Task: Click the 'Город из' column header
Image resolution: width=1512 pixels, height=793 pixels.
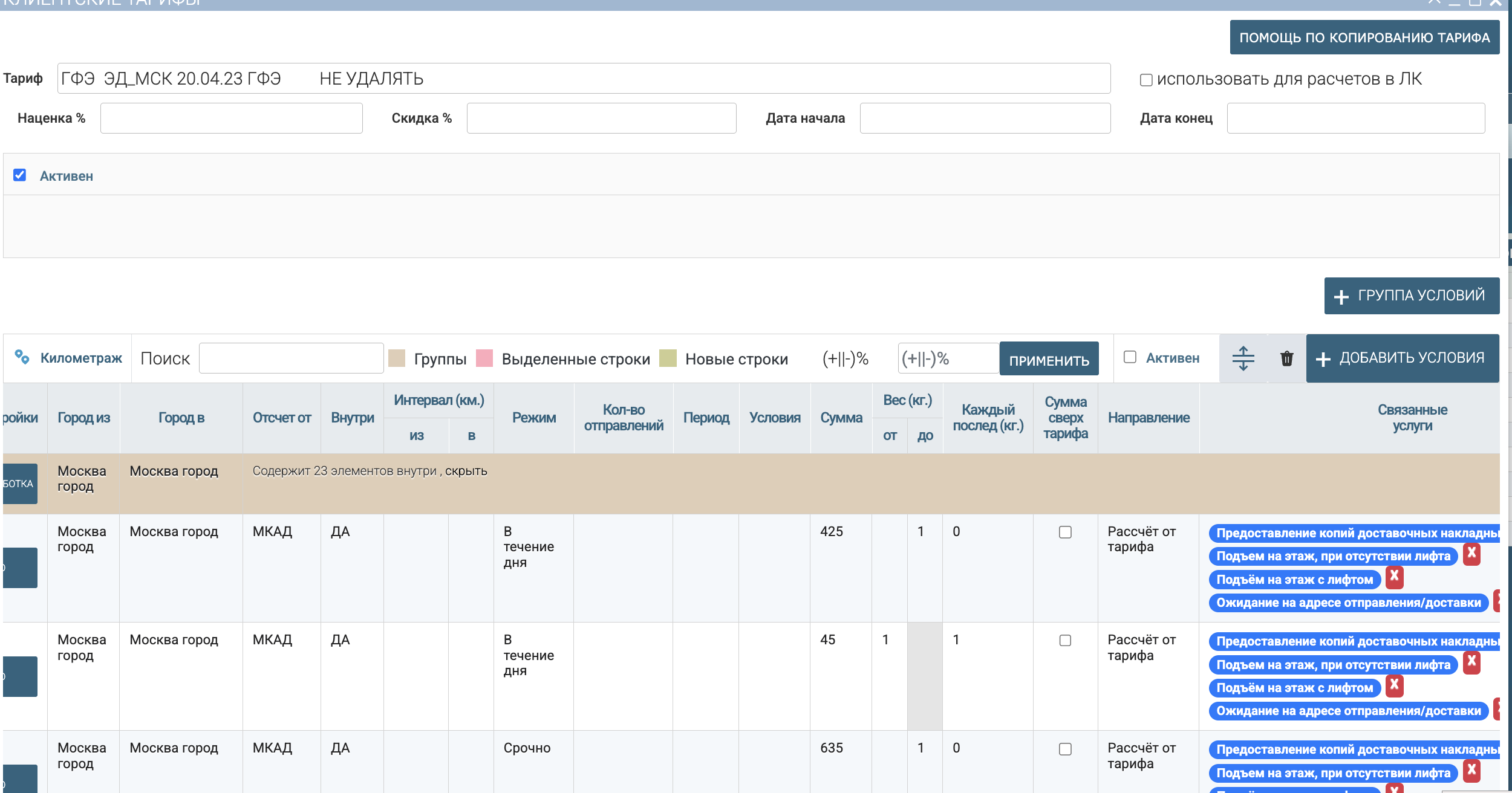Action: coord(83,418)
